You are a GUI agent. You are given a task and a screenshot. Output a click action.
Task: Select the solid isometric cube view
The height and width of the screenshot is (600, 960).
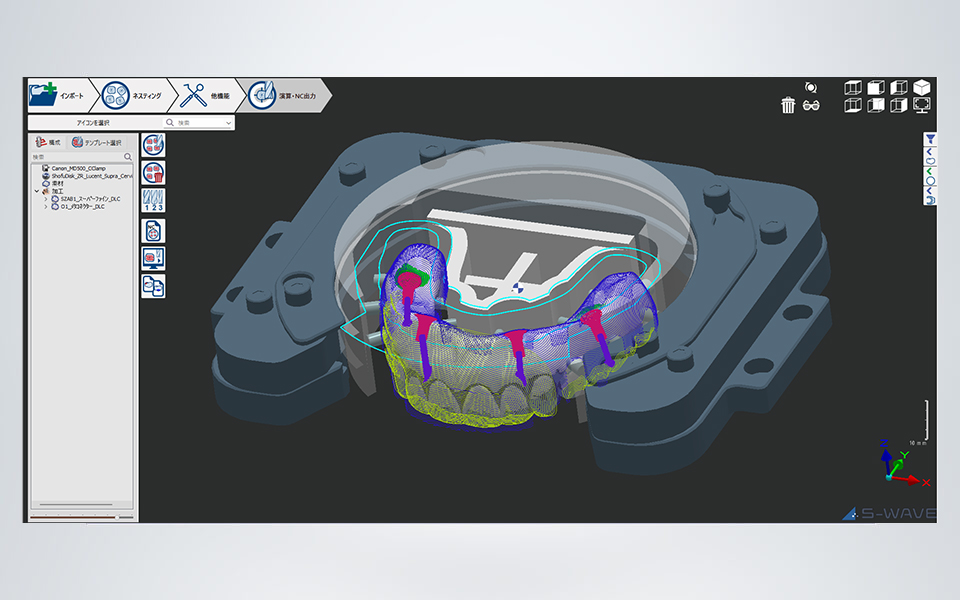pos(921,87)
